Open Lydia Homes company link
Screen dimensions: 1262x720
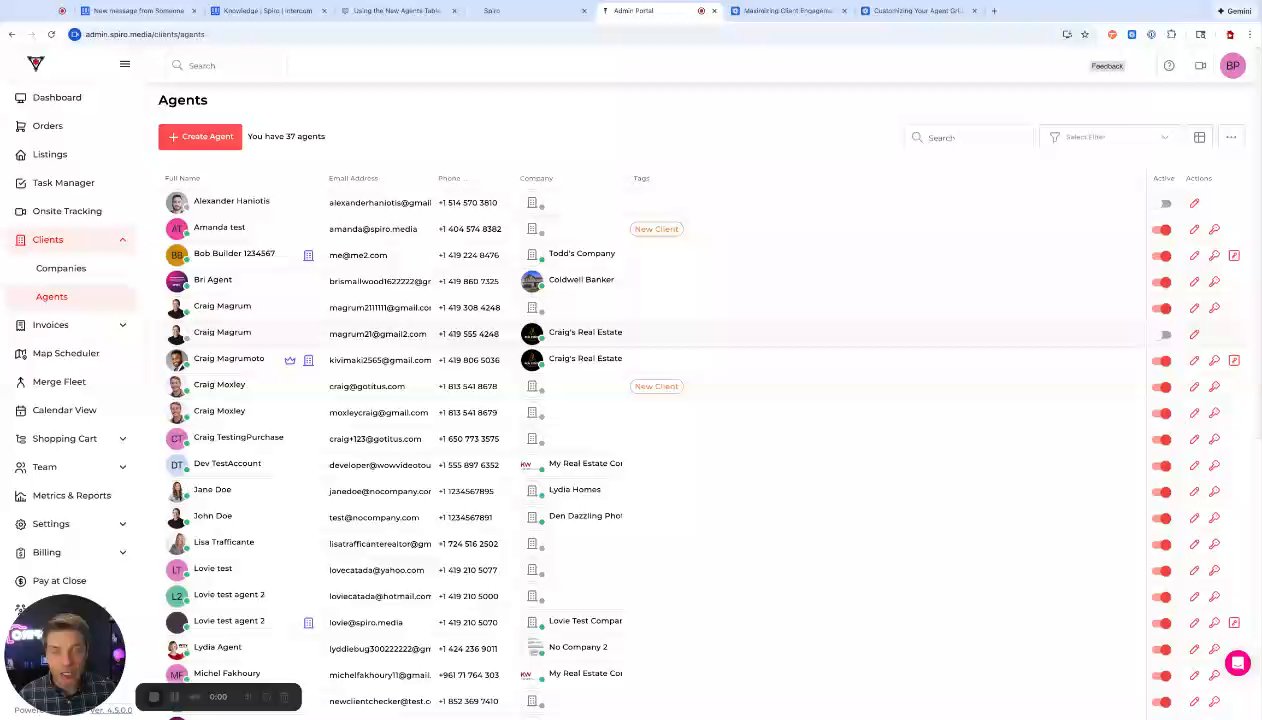coord(574,490)
